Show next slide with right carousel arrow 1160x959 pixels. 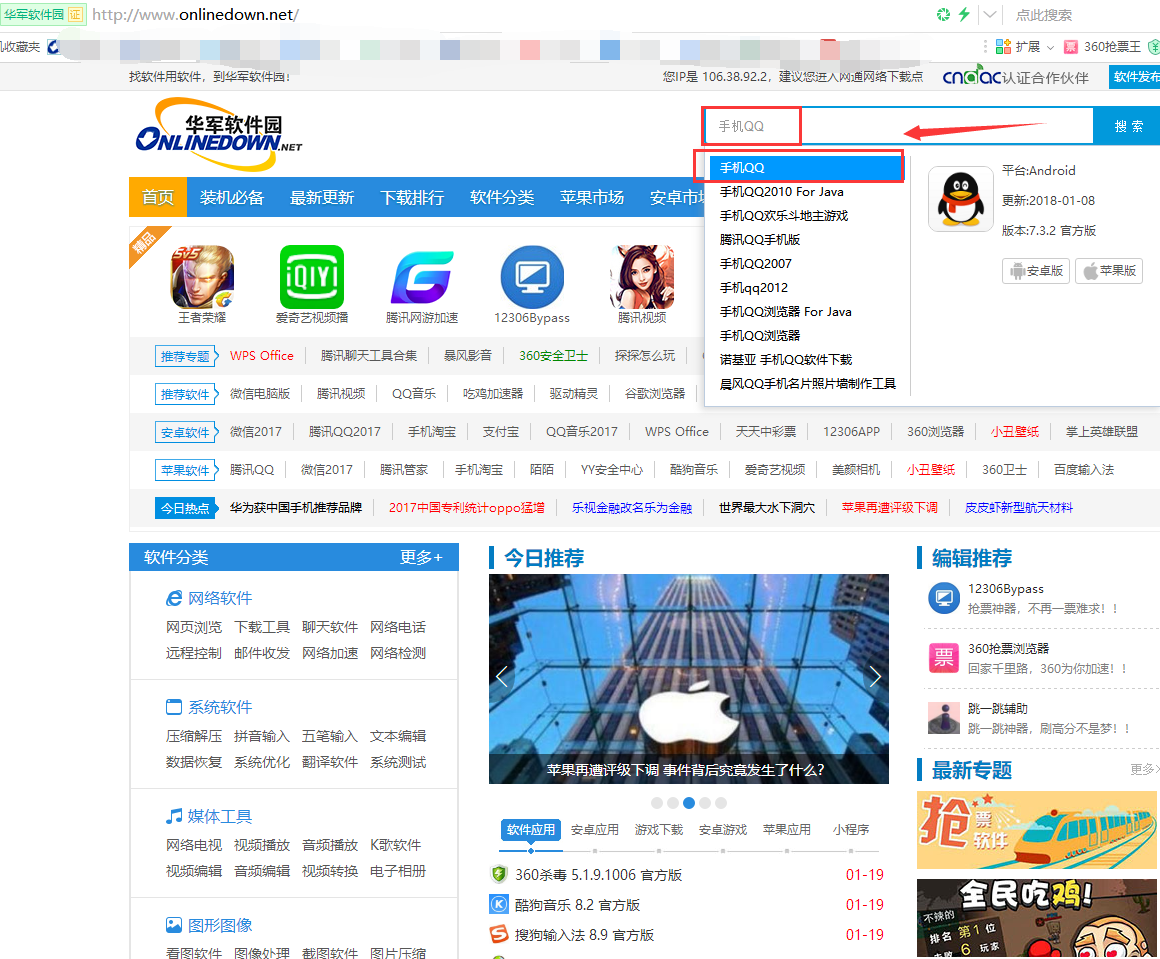pyautogui.click(x=876, y=676)
